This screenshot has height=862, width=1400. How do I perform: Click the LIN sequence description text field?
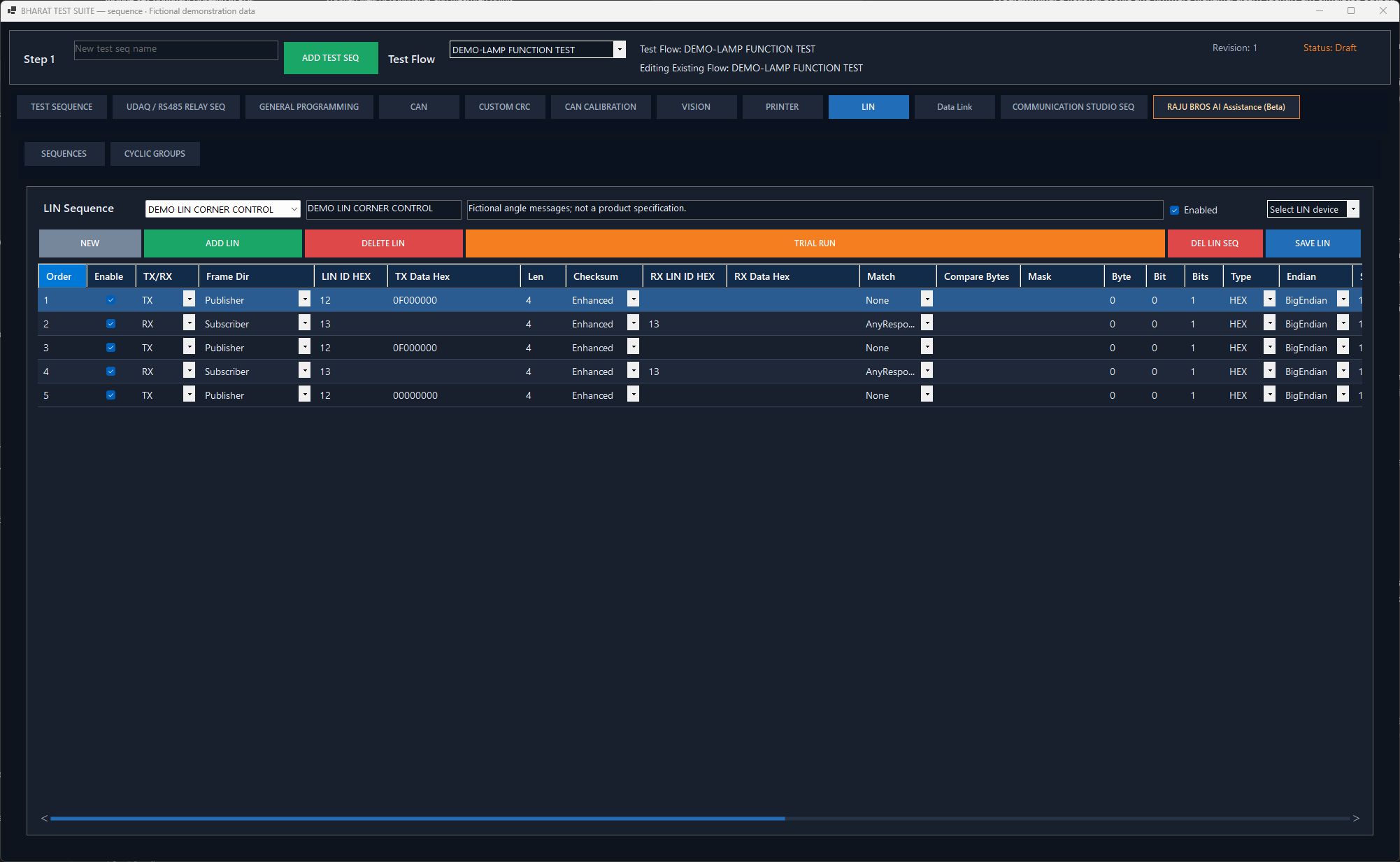pos(815,209)
